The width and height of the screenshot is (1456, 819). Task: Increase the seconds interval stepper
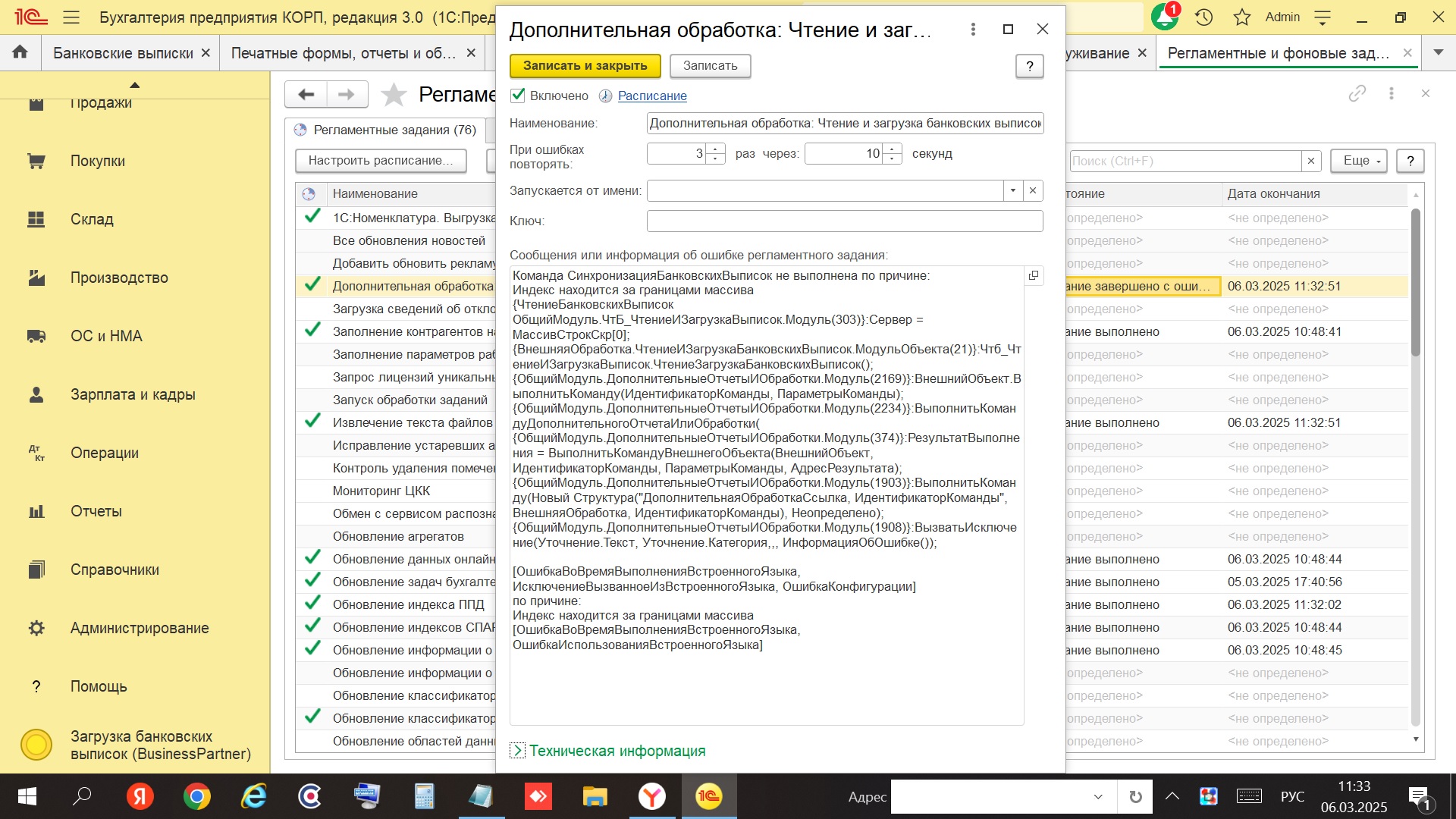[x=893, y=149]
